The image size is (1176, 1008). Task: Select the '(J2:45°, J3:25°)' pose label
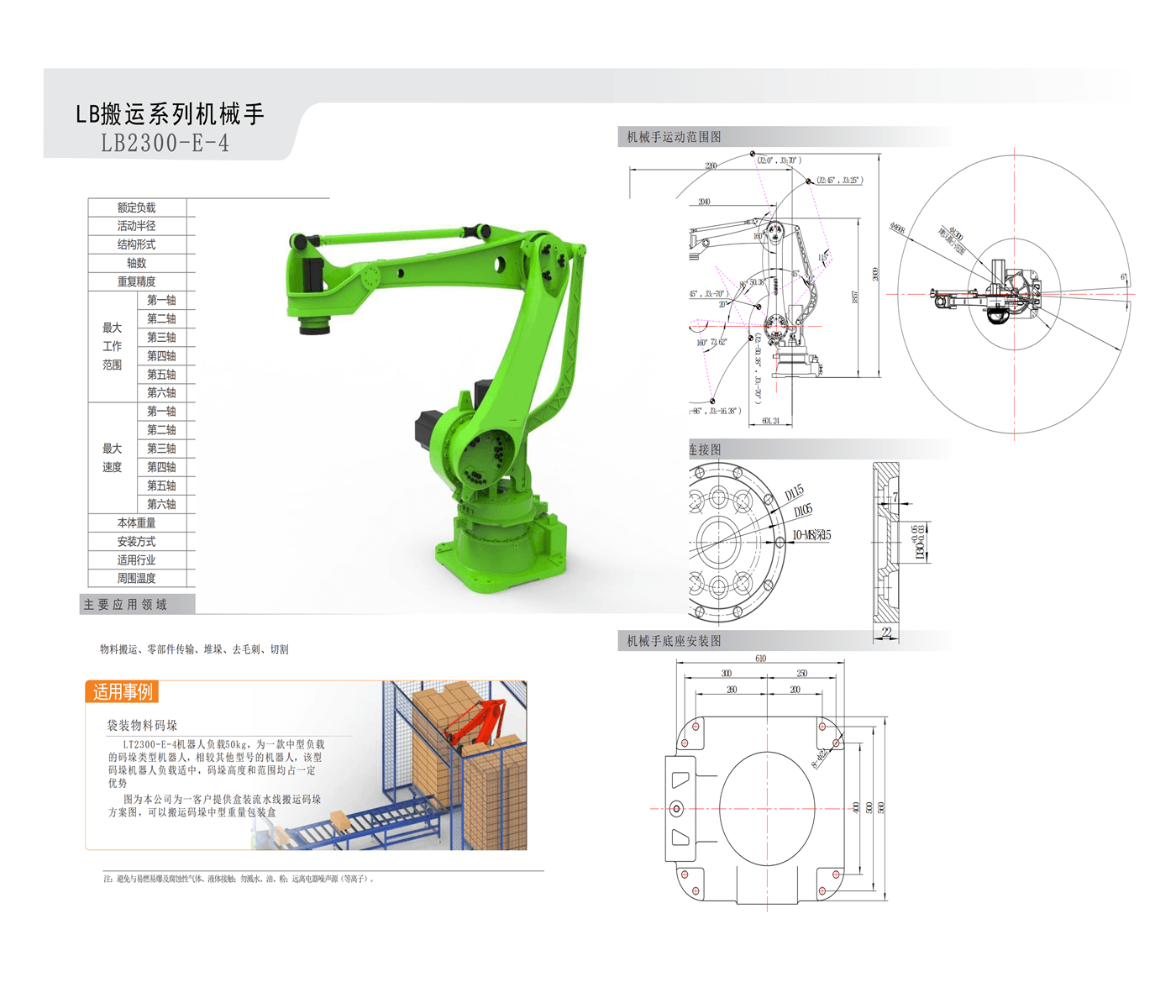[x=839, y=180]
